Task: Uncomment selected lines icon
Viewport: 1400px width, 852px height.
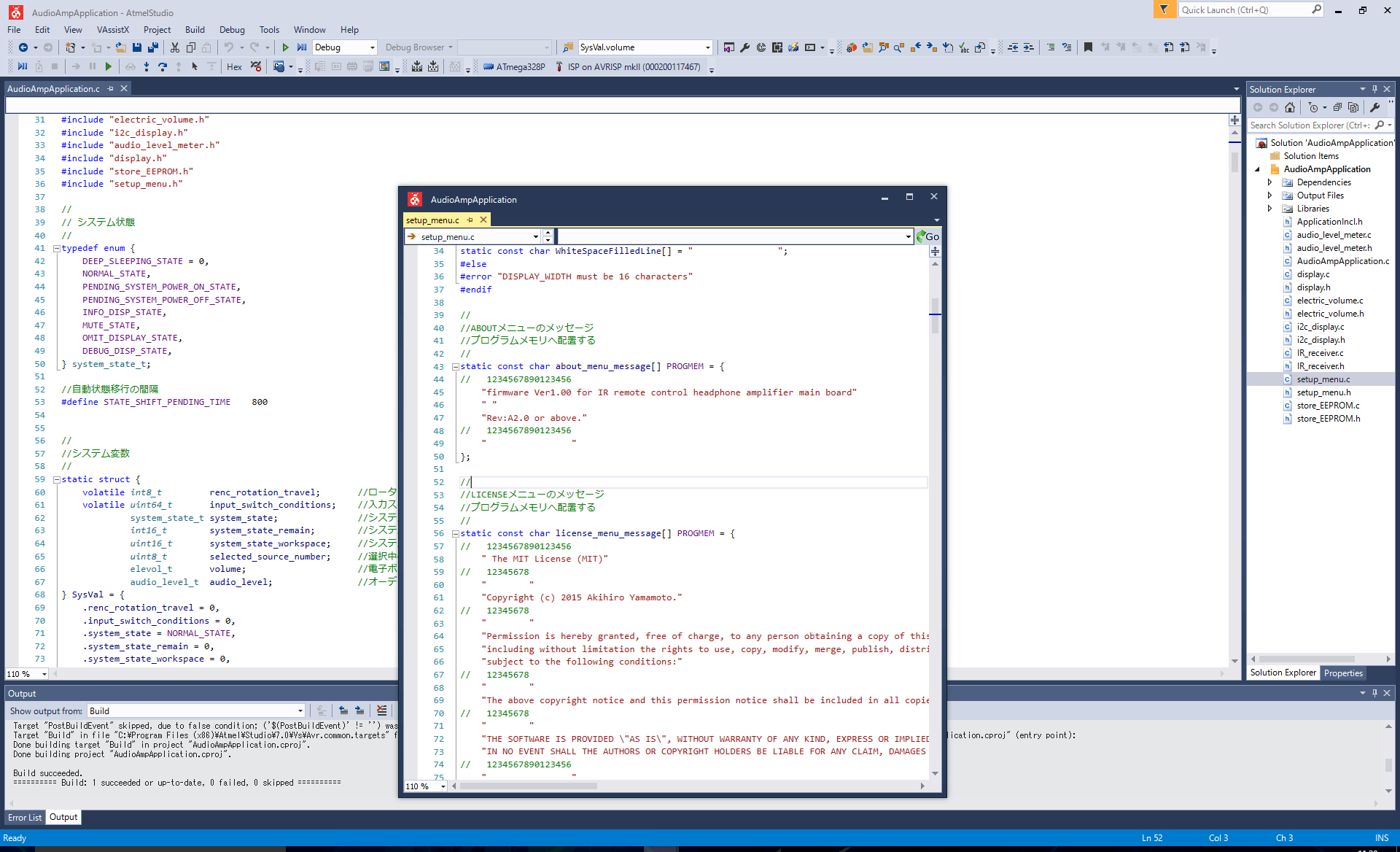Action: [x=1067, y=47]
